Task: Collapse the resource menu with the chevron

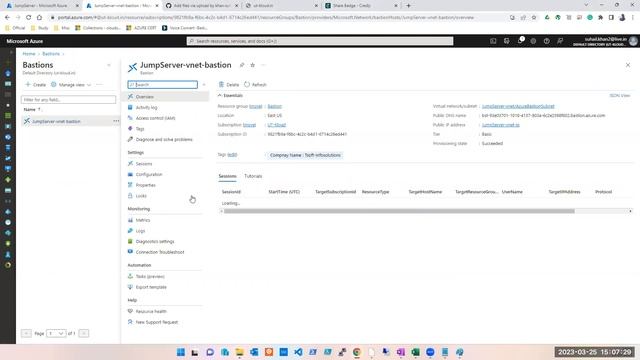Action: pos(204,84)
